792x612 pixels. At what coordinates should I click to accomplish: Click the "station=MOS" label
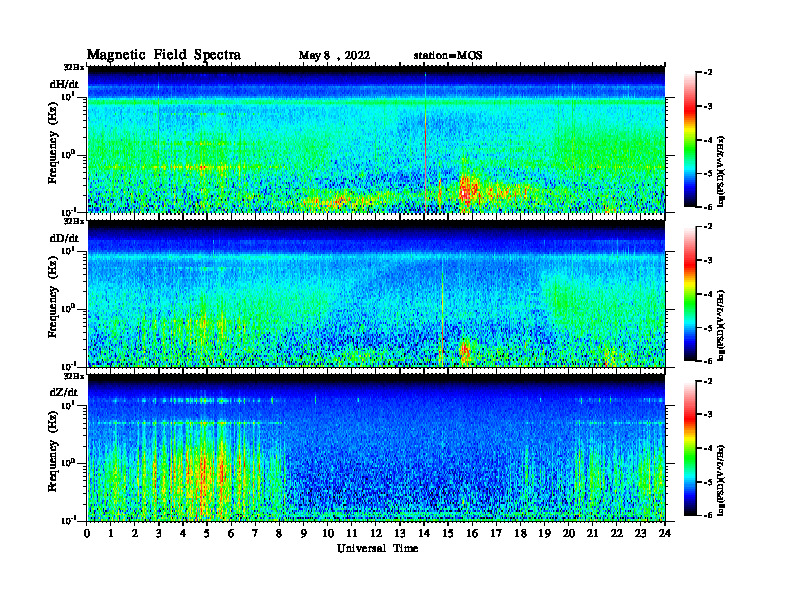[x=448, y=56]
